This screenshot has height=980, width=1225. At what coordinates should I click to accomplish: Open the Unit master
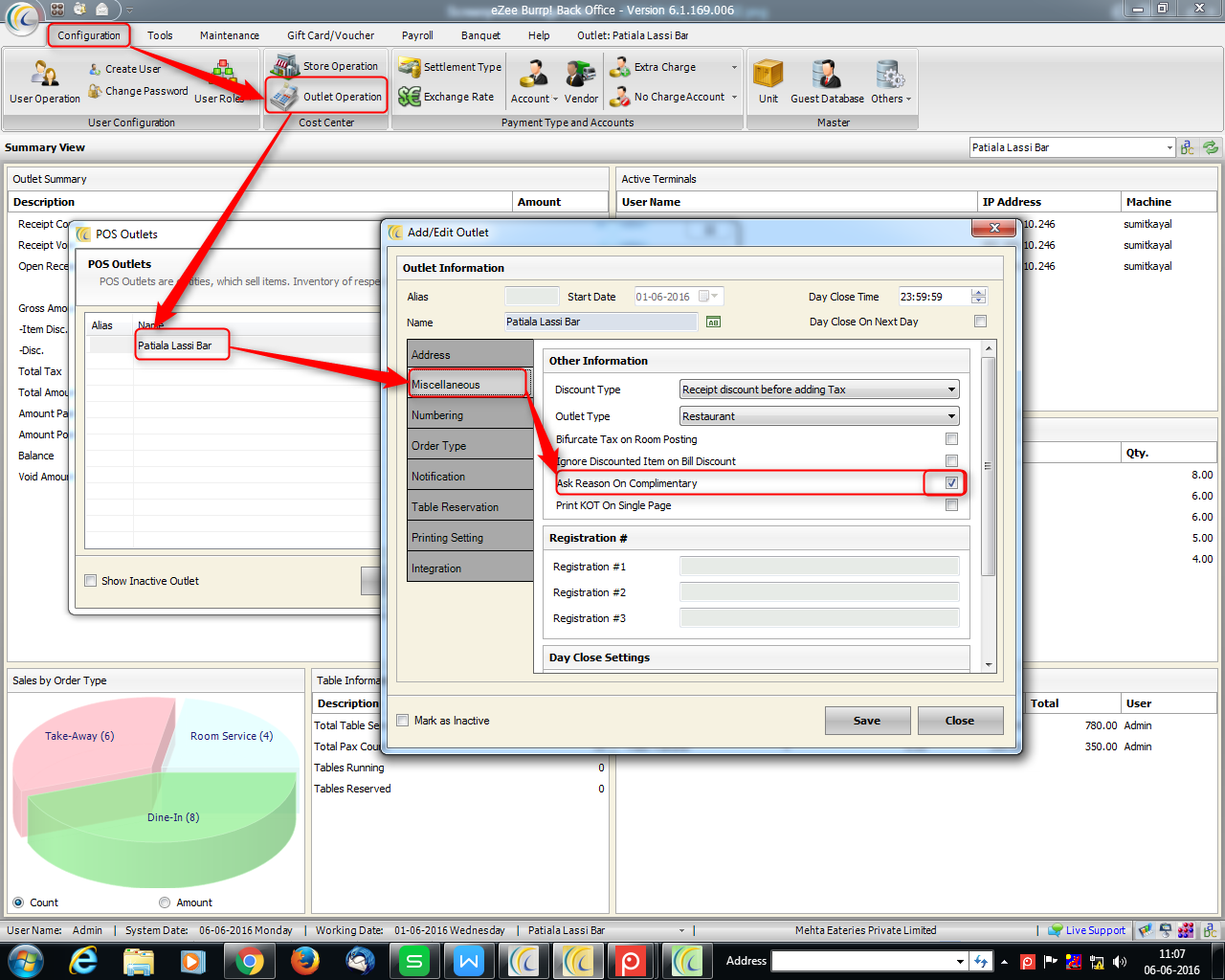tap(768, 82)
